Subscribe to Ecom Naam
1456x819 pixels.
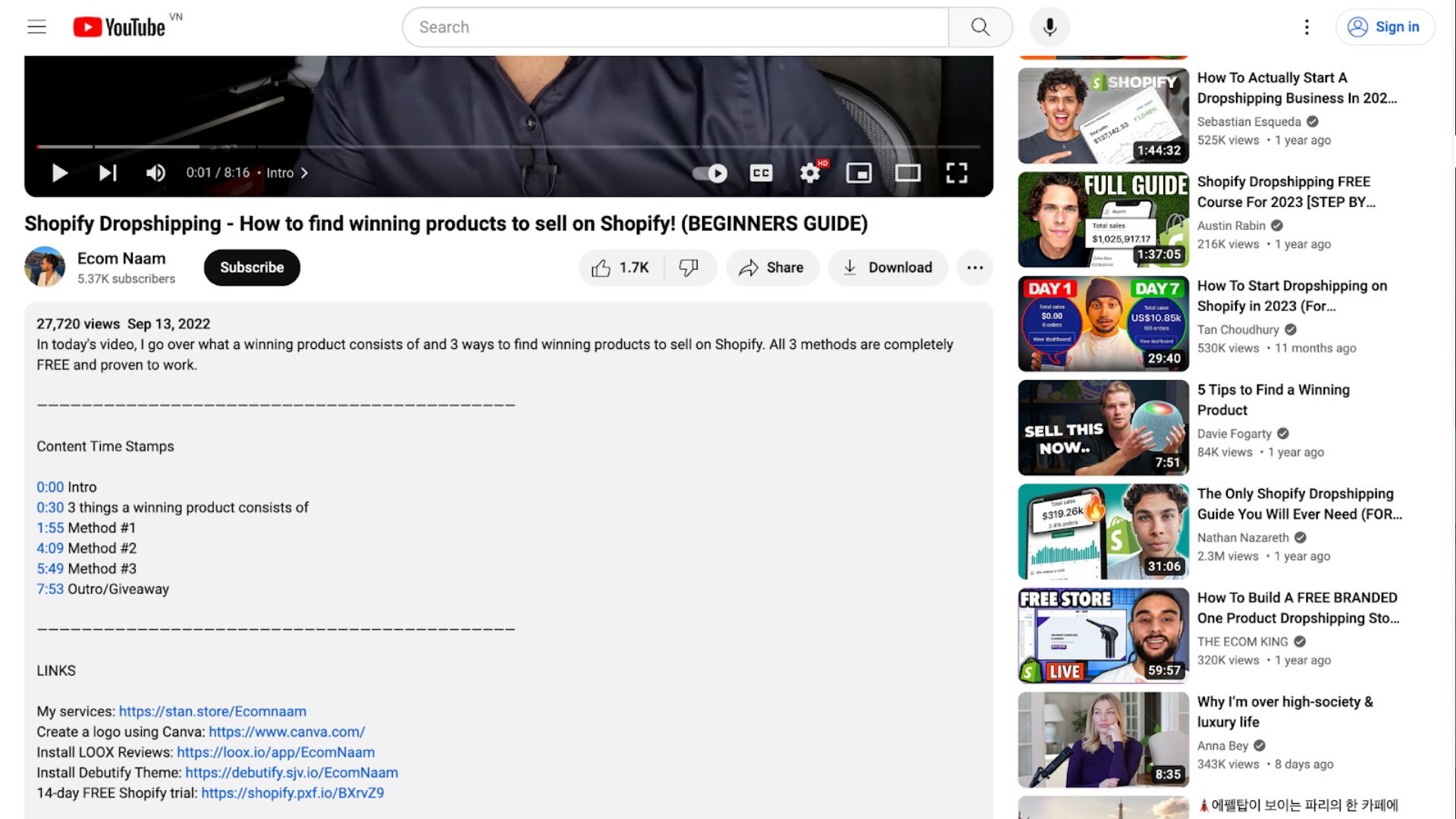252,268
